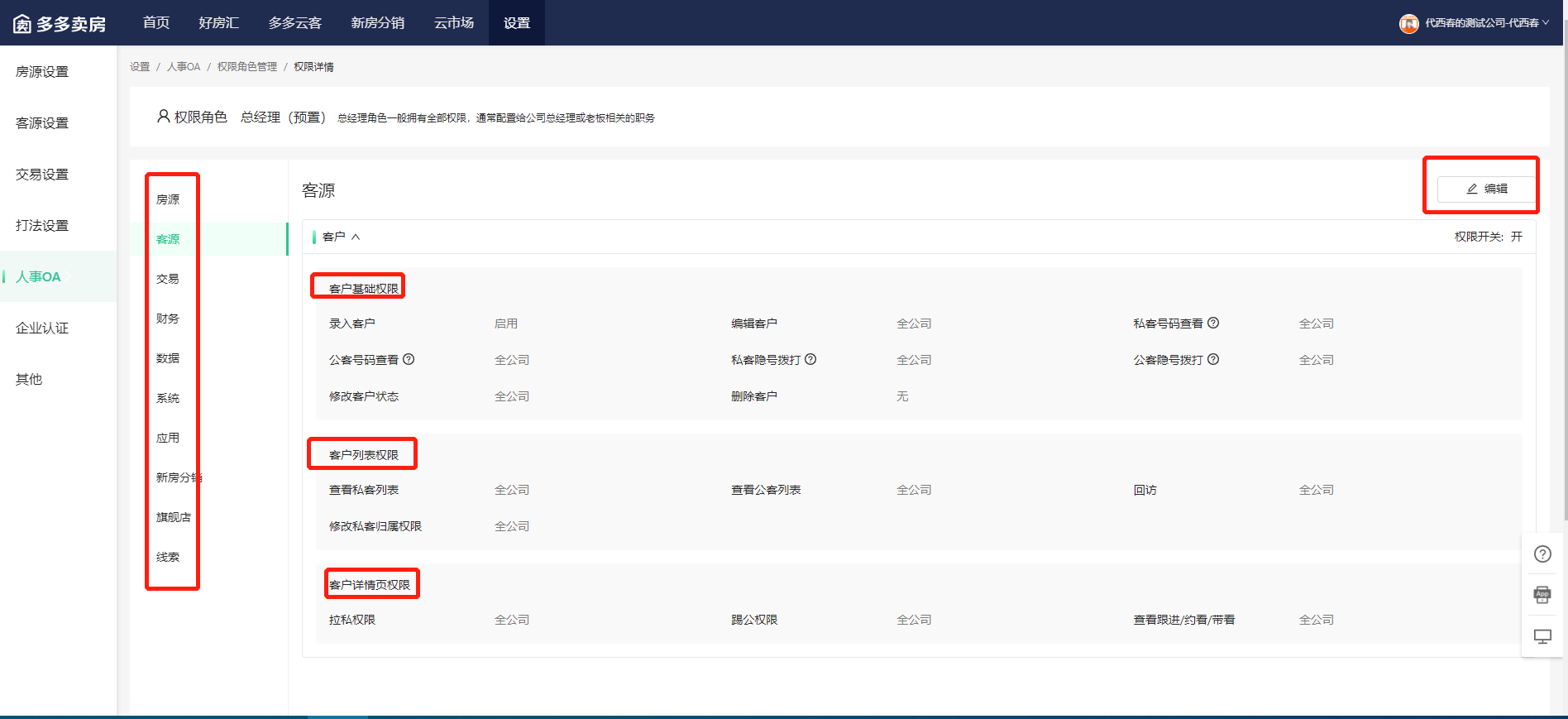Click the 设置 breadcrumb link

click(140, 67)
